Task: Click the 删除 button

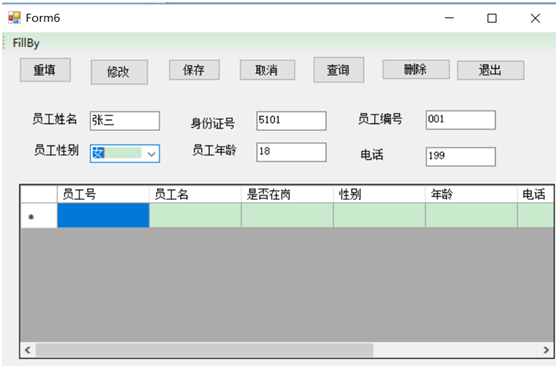Action: [x=416, y=69]
